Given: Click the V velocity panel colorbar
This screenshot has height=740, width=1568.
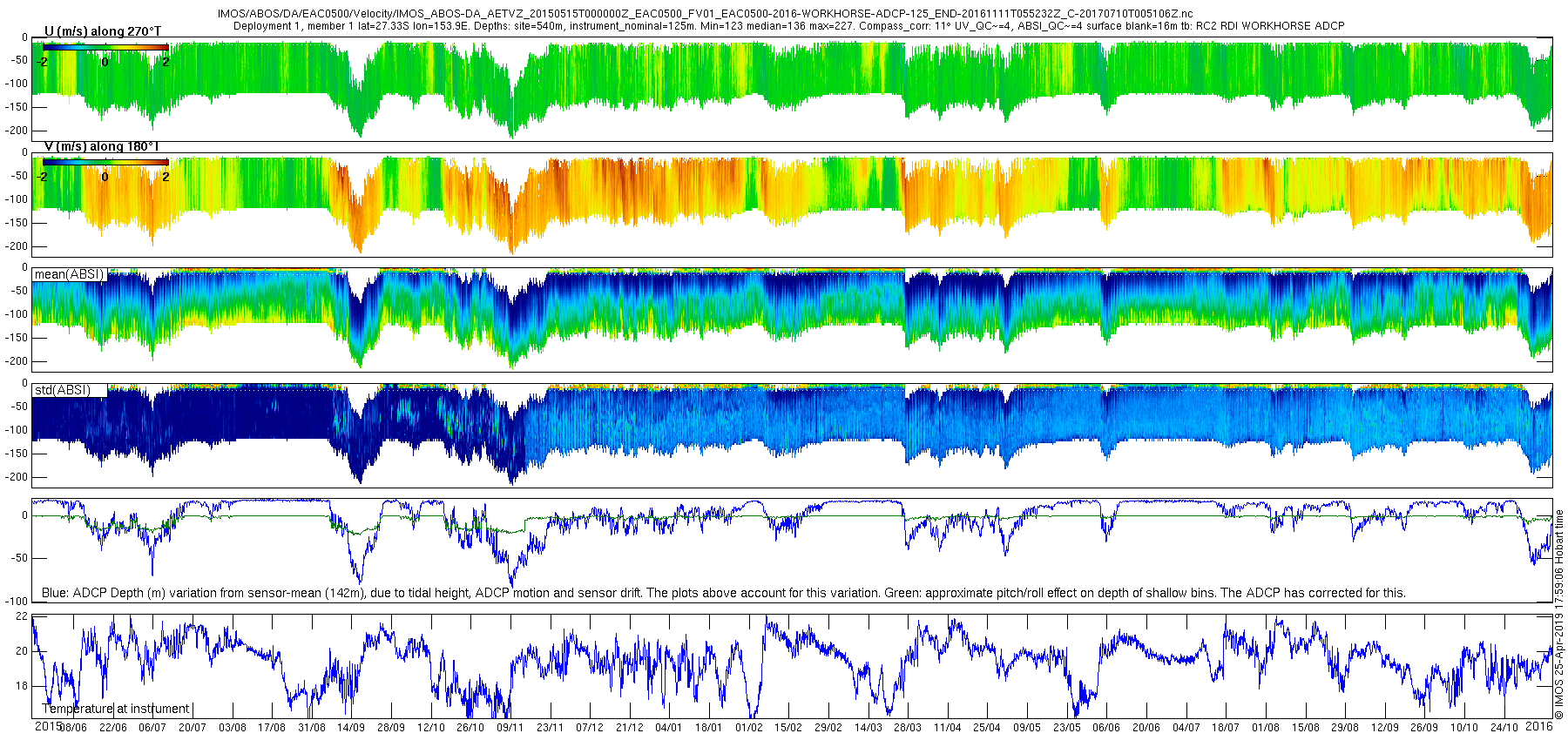Looking at the screenshot, I should click(x=105, y=162).
